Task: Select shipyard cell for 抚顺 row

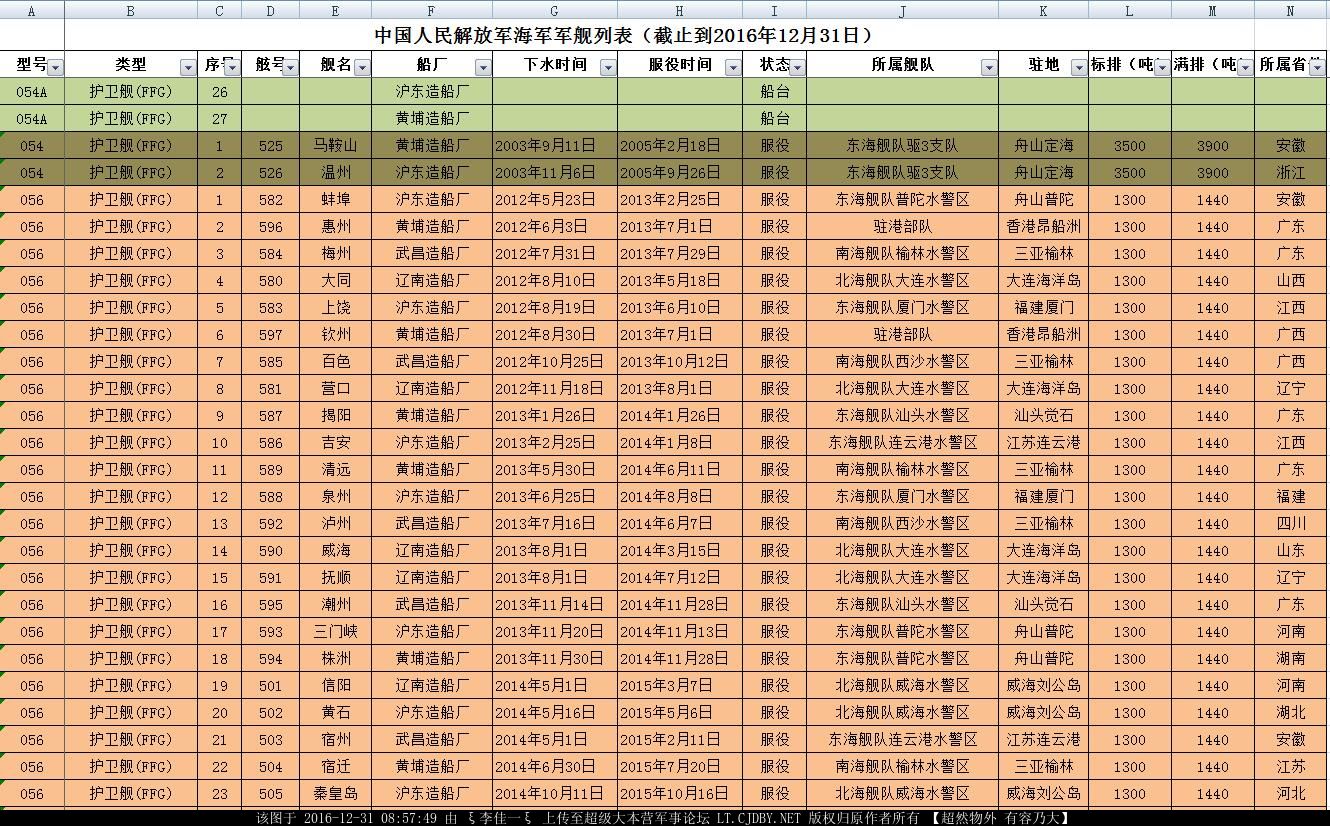Action: coord(432,577)
